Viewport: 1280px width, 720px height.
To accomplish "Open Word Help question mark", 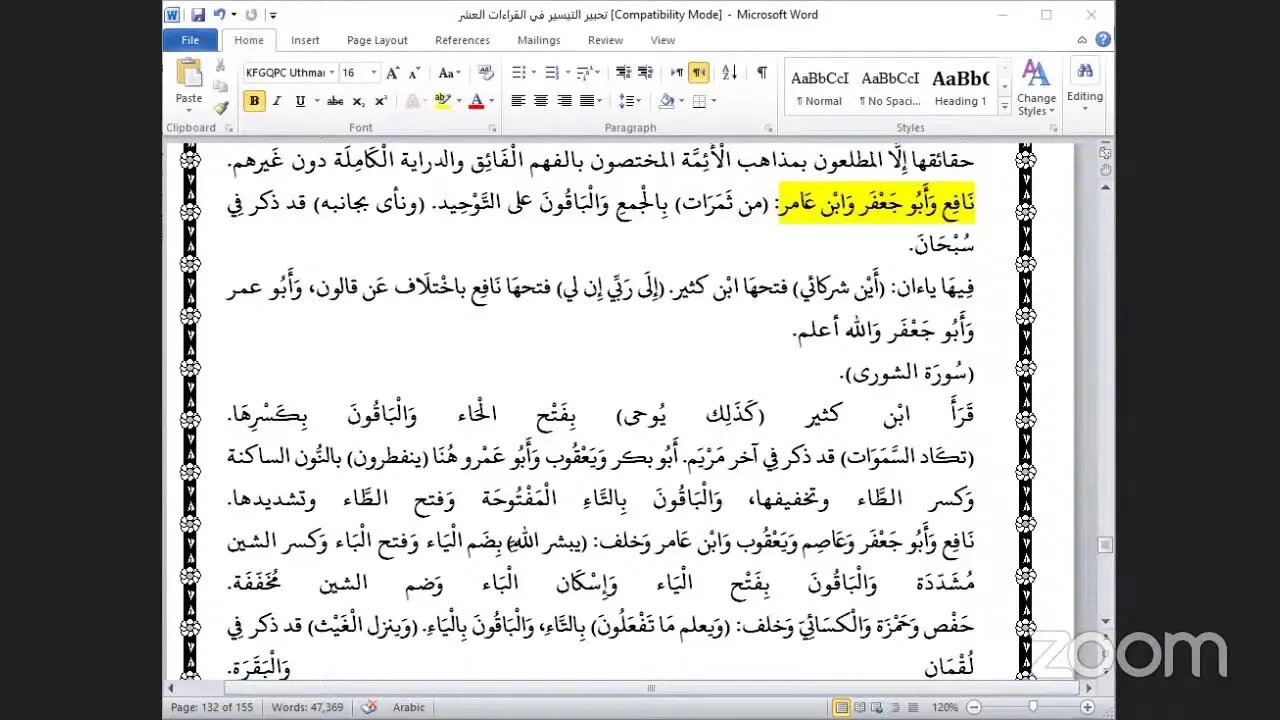I will 1103,40.
